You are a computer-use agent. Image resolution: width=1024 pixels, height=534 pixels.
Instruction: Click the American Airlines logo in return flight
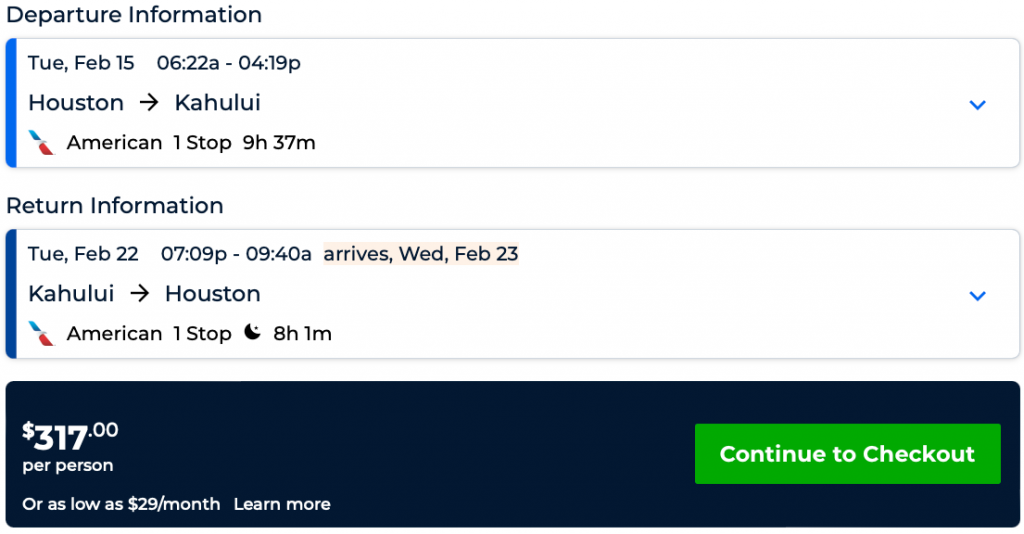click(x=41, y=333)
